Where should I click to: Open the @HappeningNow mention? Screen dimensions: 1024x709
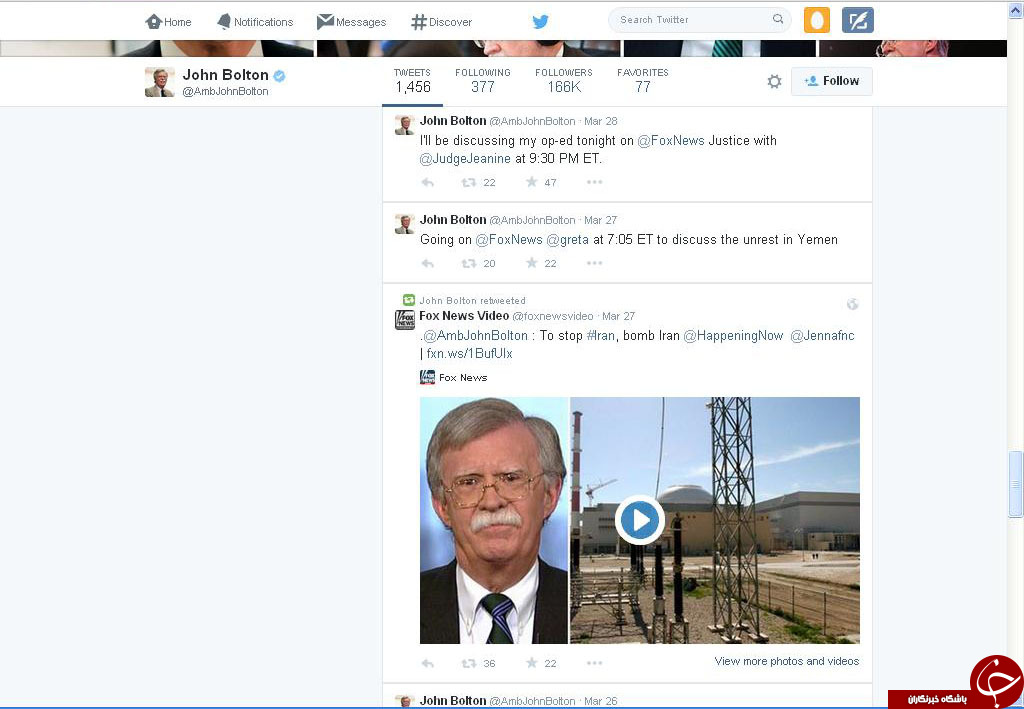click(733, 336)
